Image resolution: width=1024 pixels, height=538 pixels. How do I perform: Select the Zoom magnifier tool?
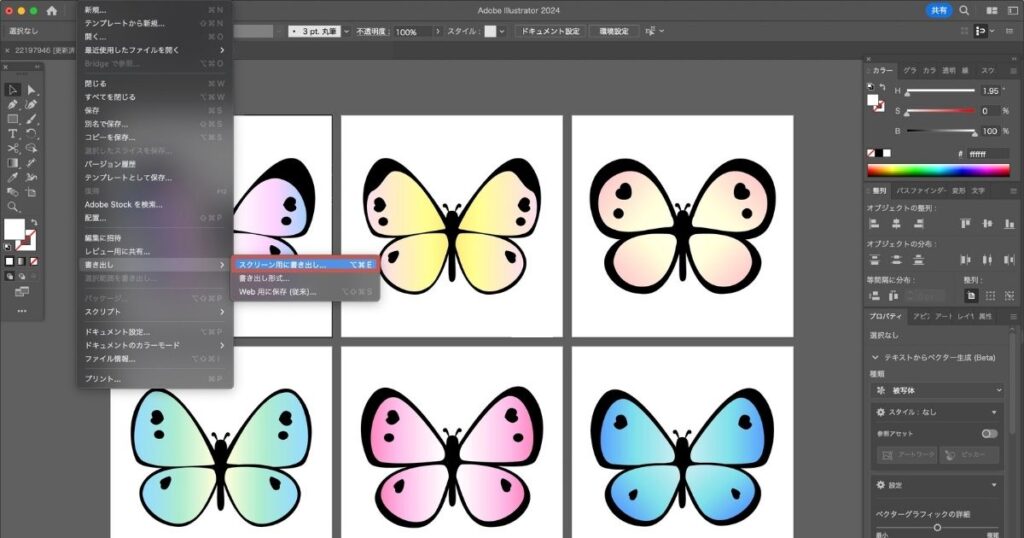point(13,207)
